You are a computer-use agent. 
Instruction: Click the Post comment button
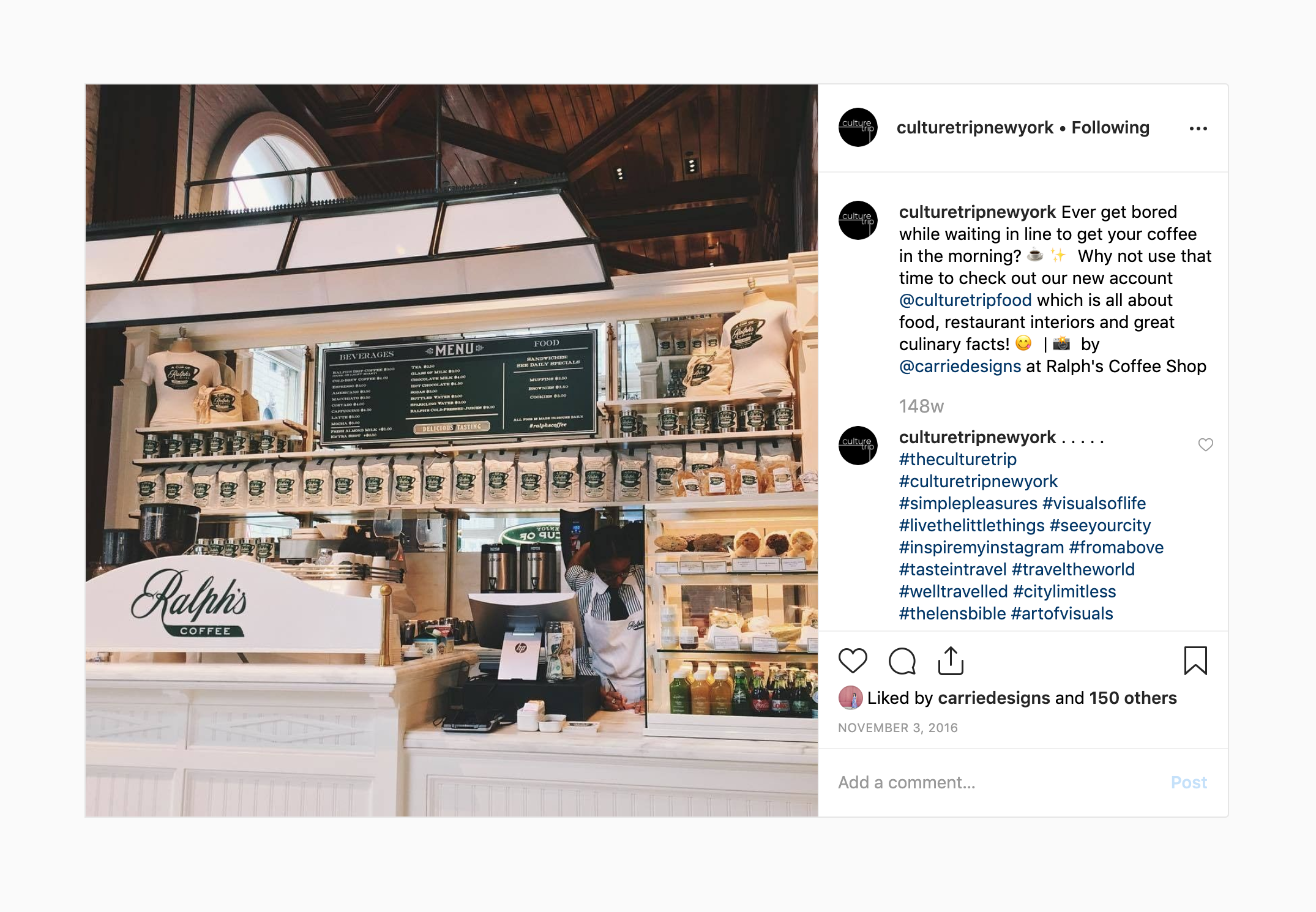pyautogui.click(x=1189, y=782)
